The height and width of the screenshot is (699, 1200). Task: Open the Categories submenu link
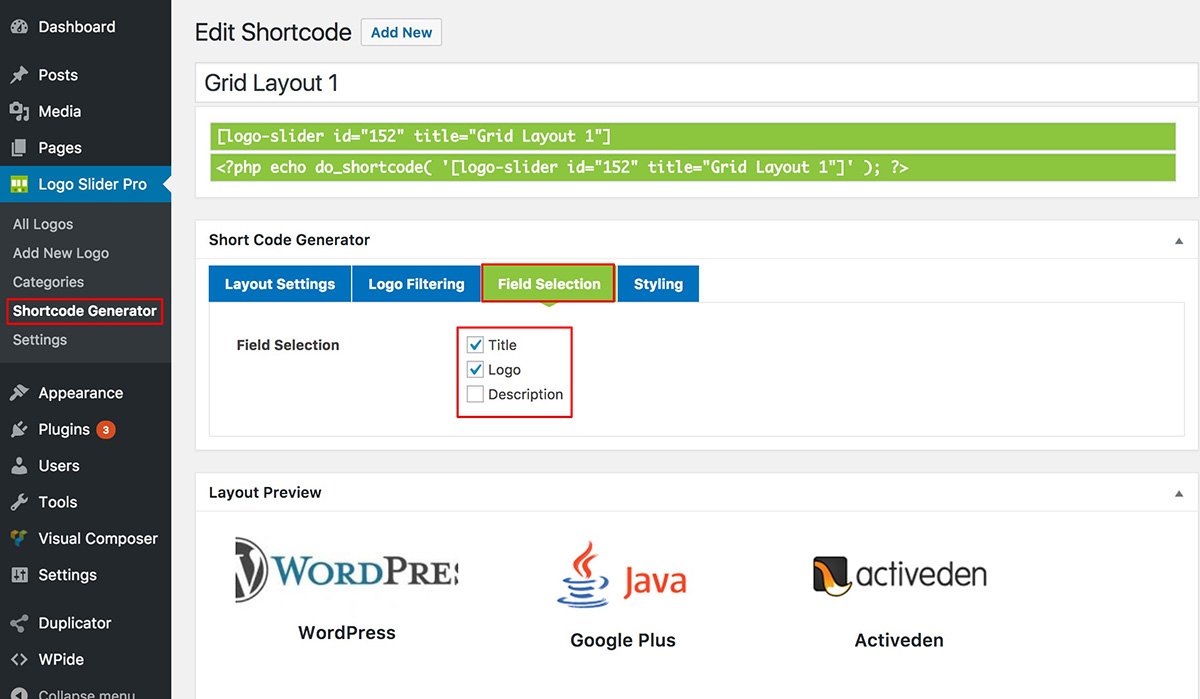(x=48, y=282)
